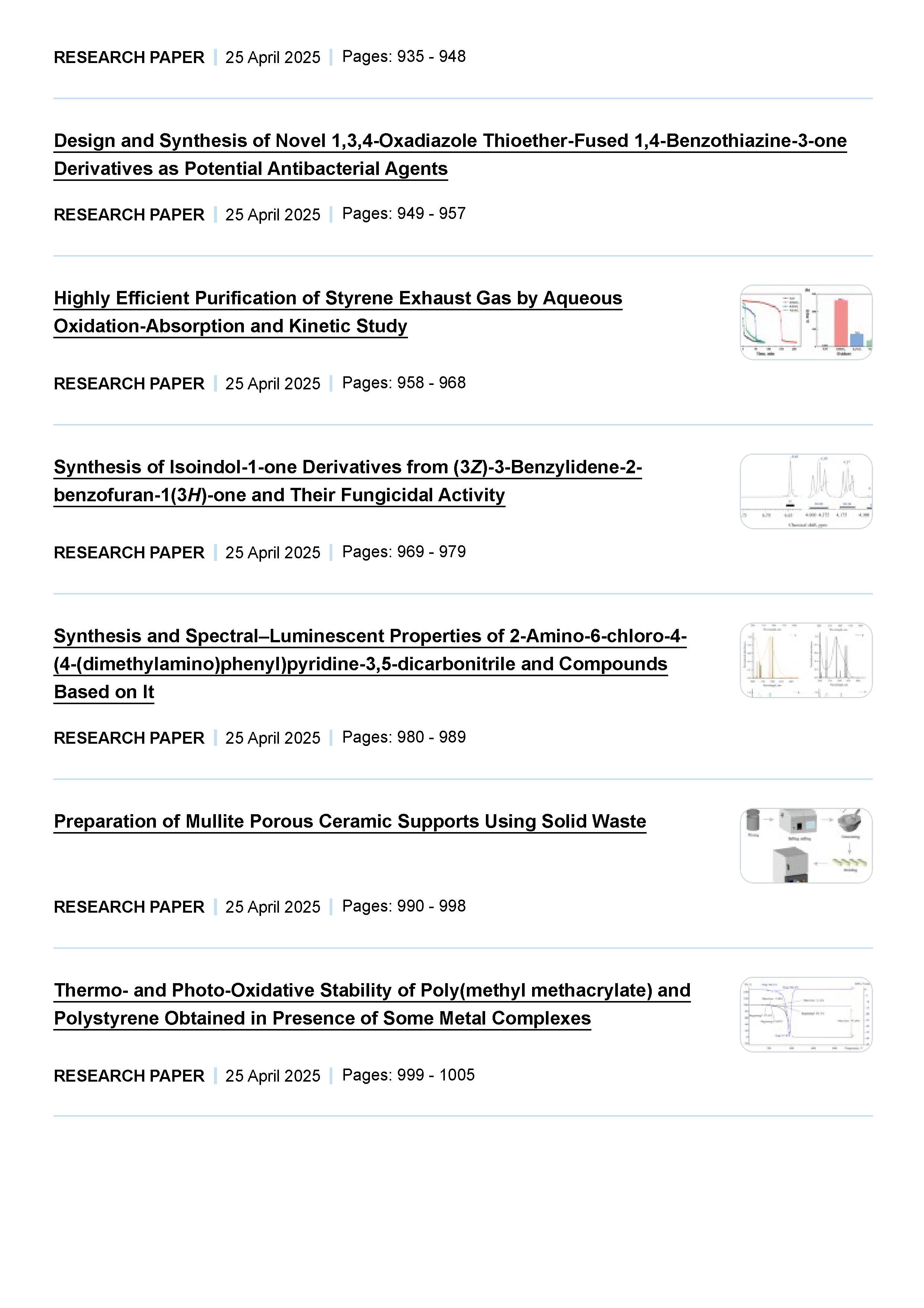Click the Spectral–Luminescent Properties spectra thumbnail
The height and width of the screenshot is (1308, 924).
(805, 660)
